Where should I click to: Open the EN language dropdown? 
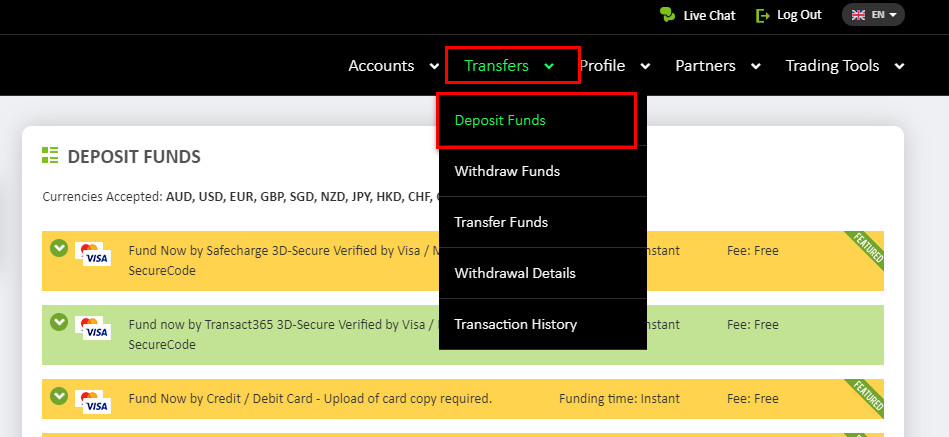click(x=874, y=15)
